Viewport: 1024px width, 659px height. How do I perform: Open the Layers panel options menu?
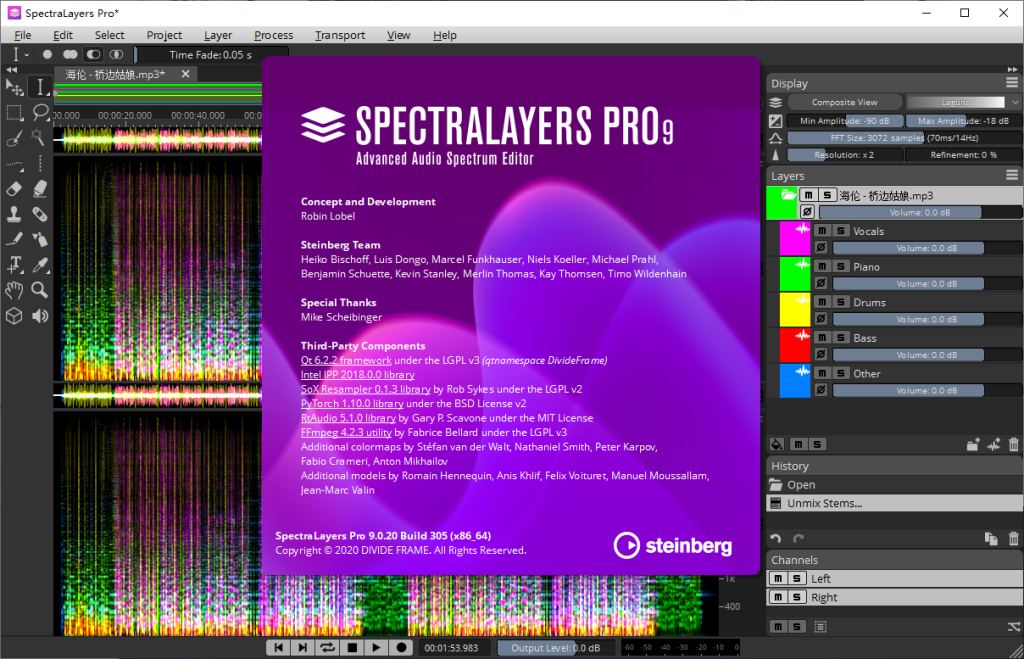pyautogui.click(x=1012, y=174)
